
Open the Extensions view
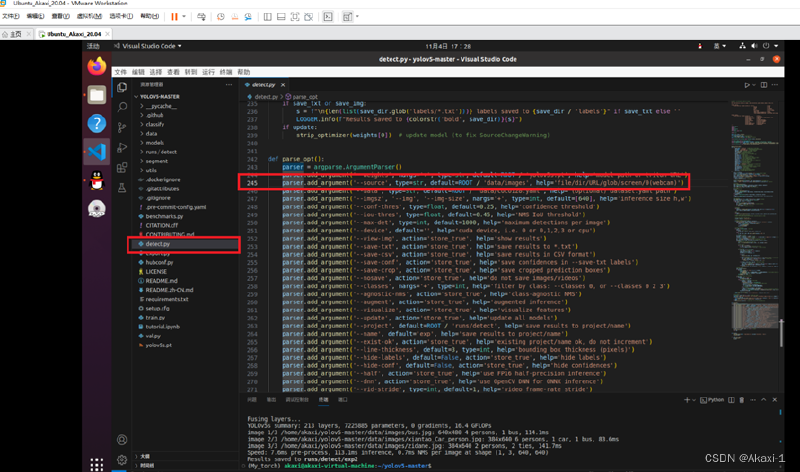(122, 167)
